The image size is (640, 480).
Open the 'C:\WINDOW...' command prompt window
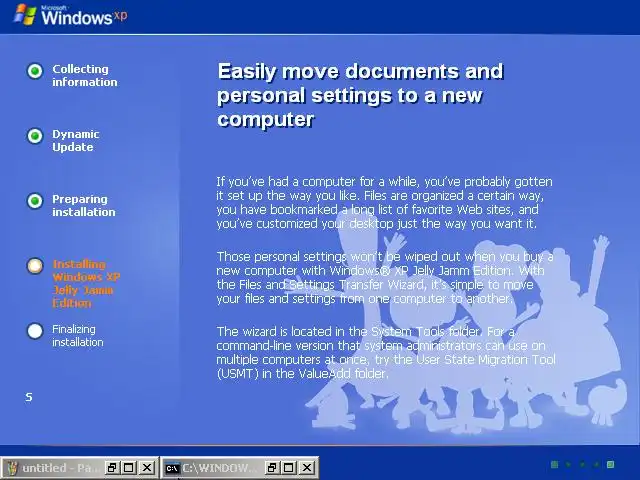coord(240,468)
